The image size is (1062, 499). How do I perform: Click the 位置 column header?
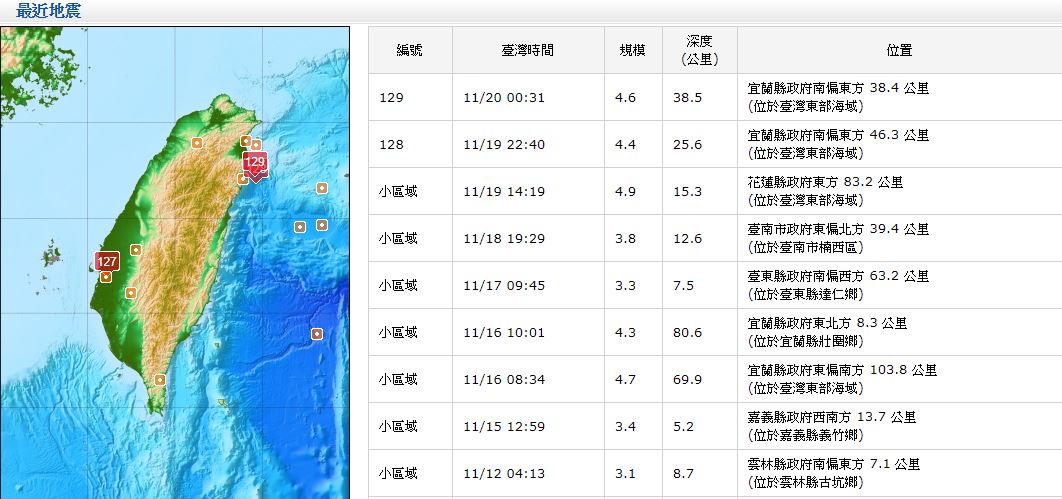coord(899,50)
